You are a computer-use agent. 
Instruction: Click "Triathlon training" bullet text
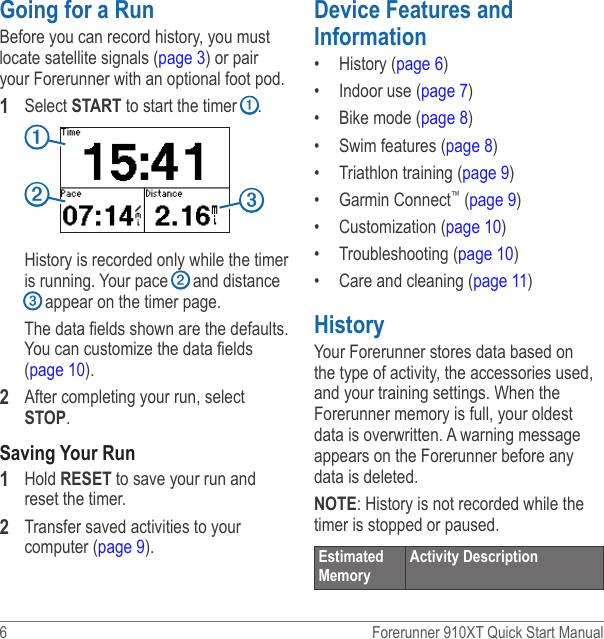(396, 173)
